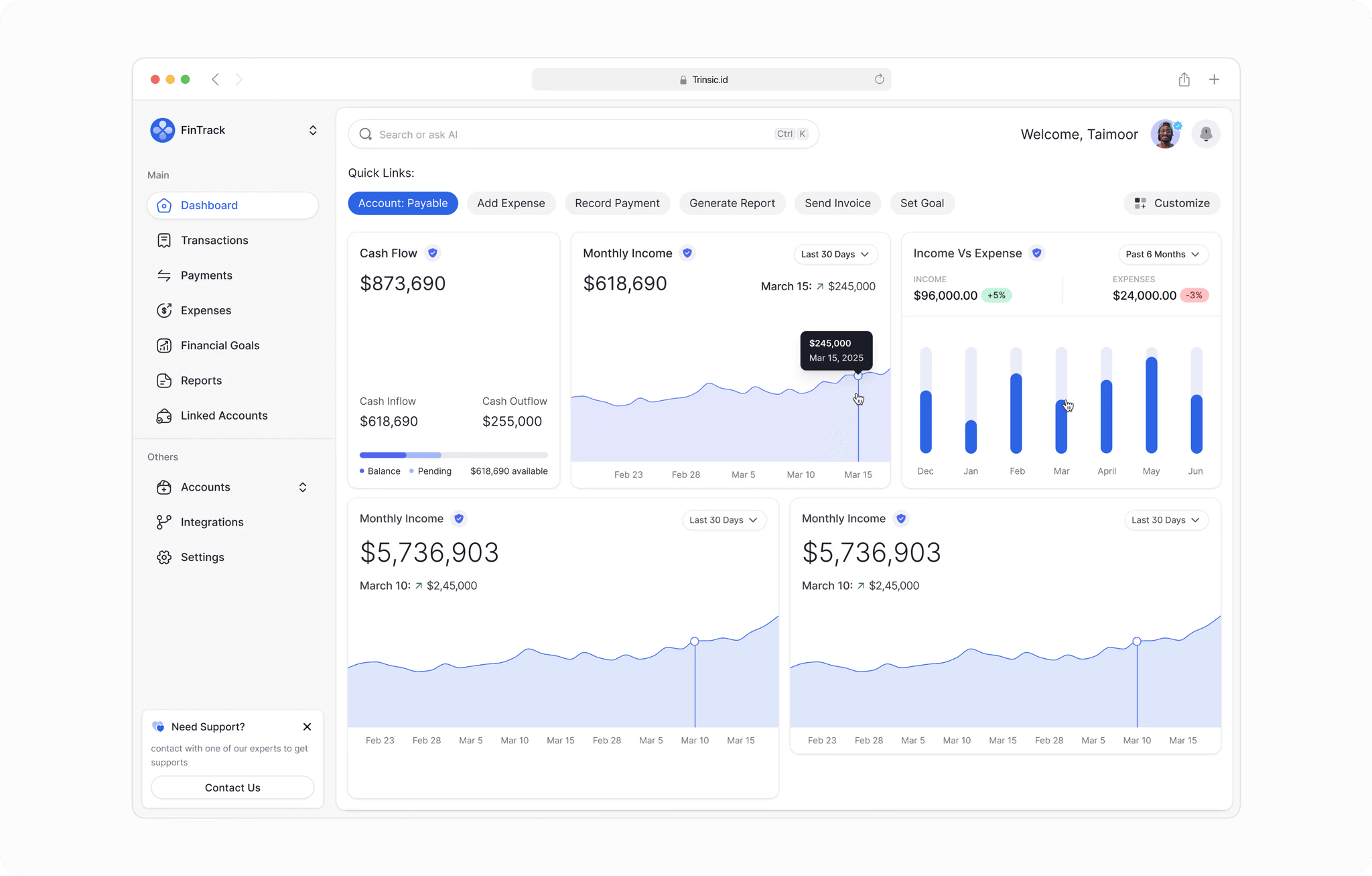Open the Transactions sidebar icon
Image resolution: width=1372 pixels, height=876 pixels.
tap(164, 241)
